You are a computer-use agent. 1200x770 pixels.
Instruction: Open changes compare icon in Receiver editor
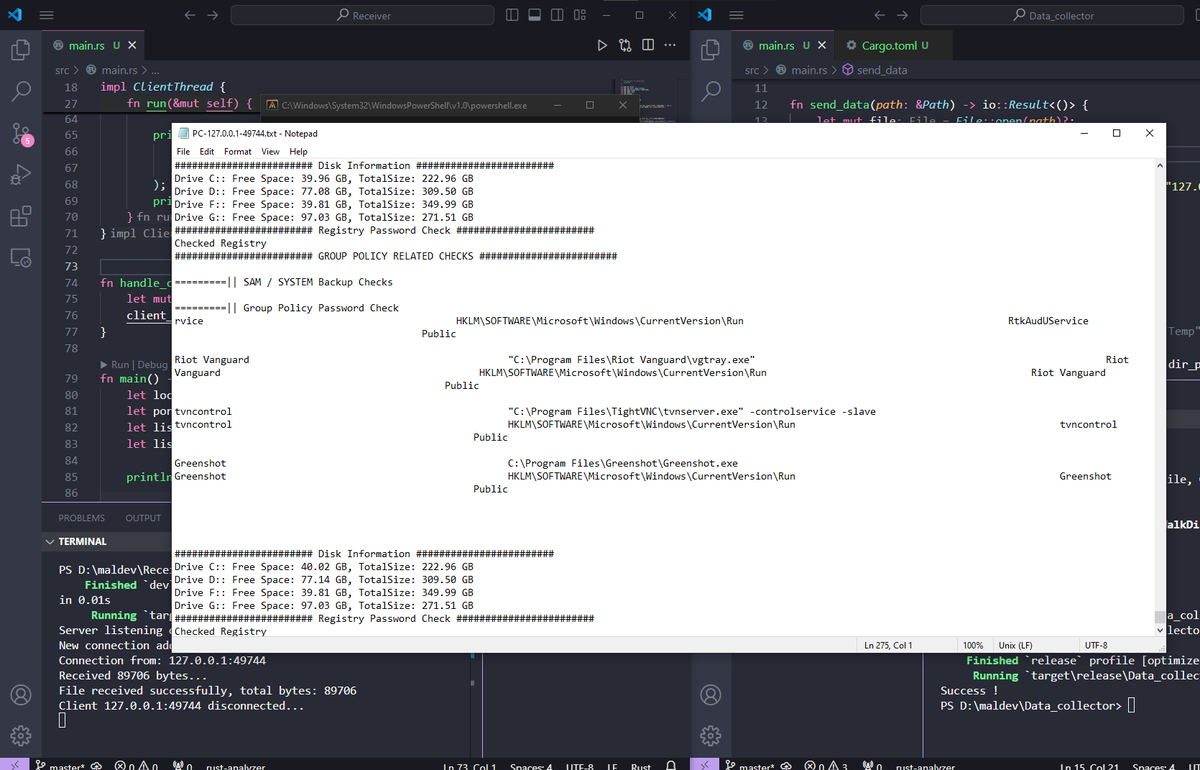coord(626,45)
